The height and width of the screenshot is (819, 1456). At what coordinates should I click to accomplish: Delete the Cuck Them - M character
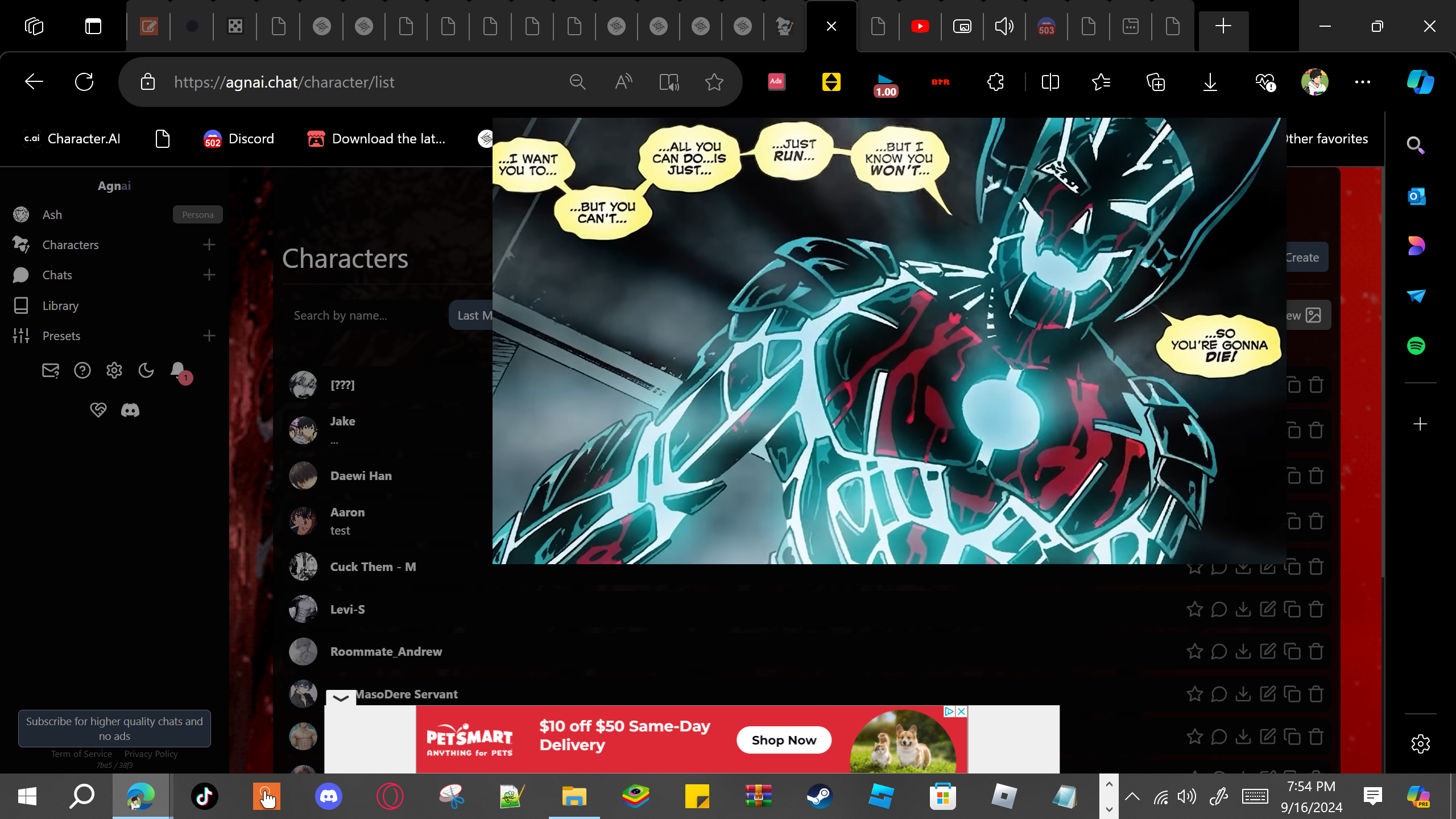pyautogui.click(x=1316, y=567)
